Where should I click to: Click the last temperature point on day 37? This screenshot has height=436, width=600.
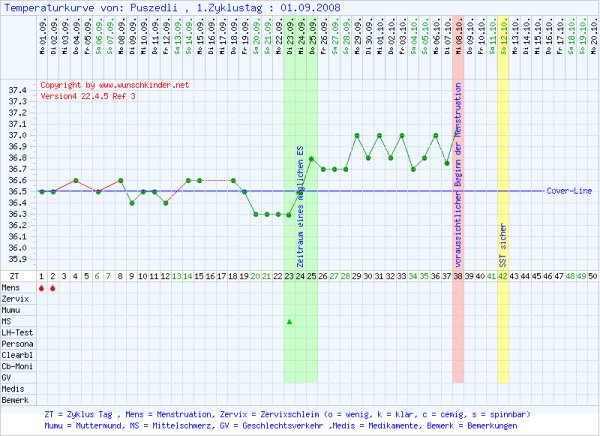447,162
